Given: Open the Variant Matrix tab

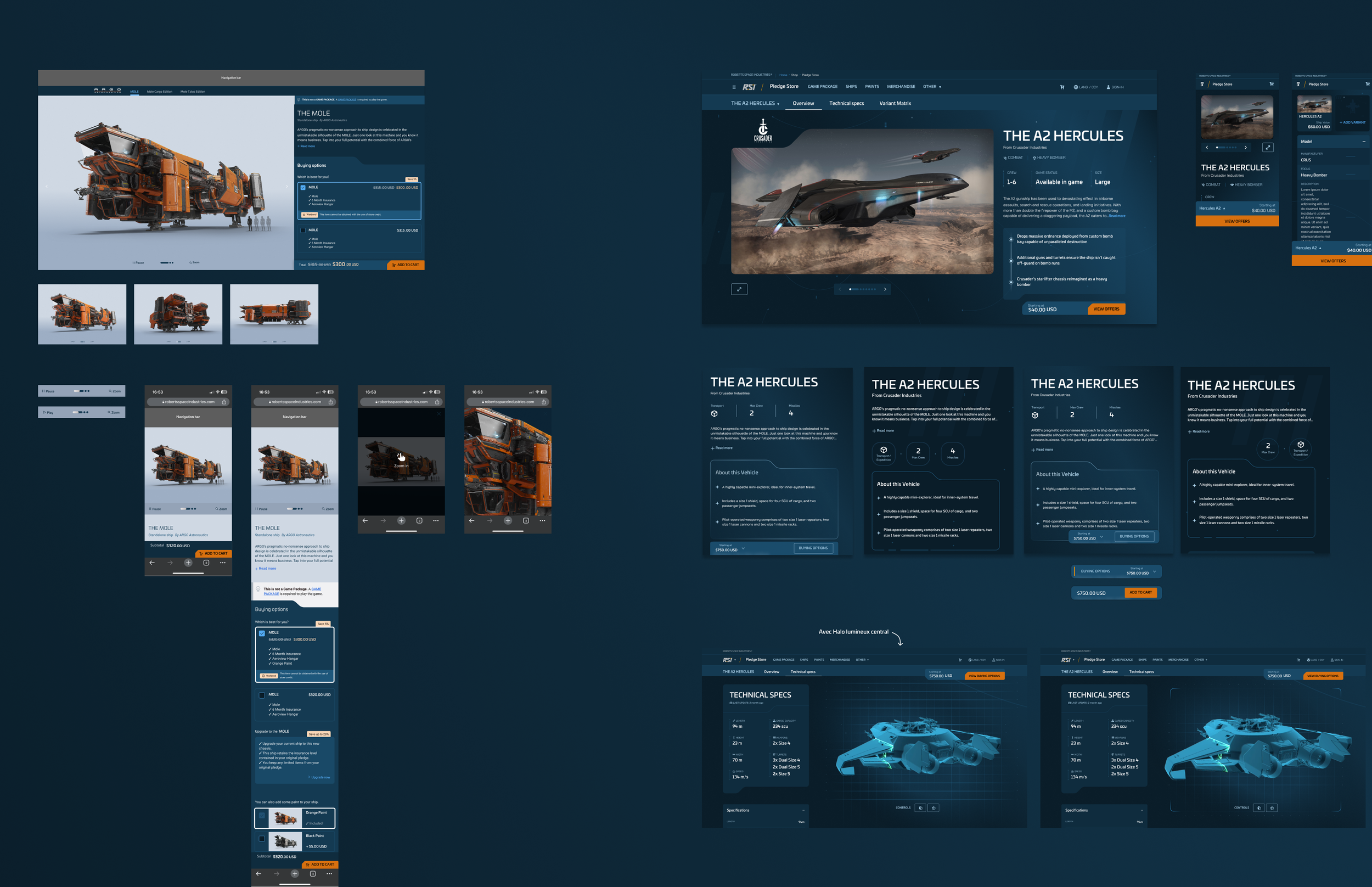Looking at the screenshot, I should [x=895, y=104].
